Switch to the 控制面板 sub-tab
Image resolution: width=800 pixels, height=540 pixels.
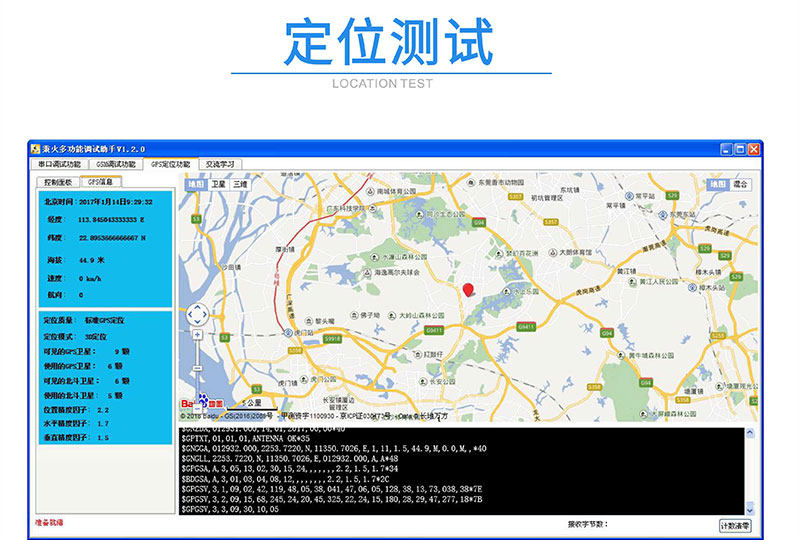coord(58,182)
